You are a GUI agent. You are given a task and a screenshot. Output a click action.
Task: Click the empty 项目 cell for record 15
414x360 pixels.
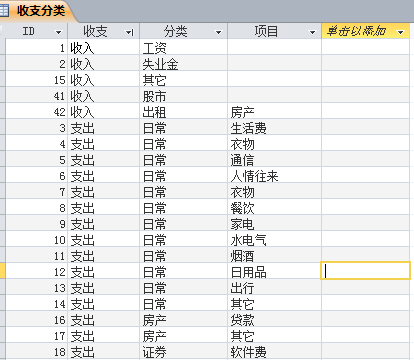(275, 79)
